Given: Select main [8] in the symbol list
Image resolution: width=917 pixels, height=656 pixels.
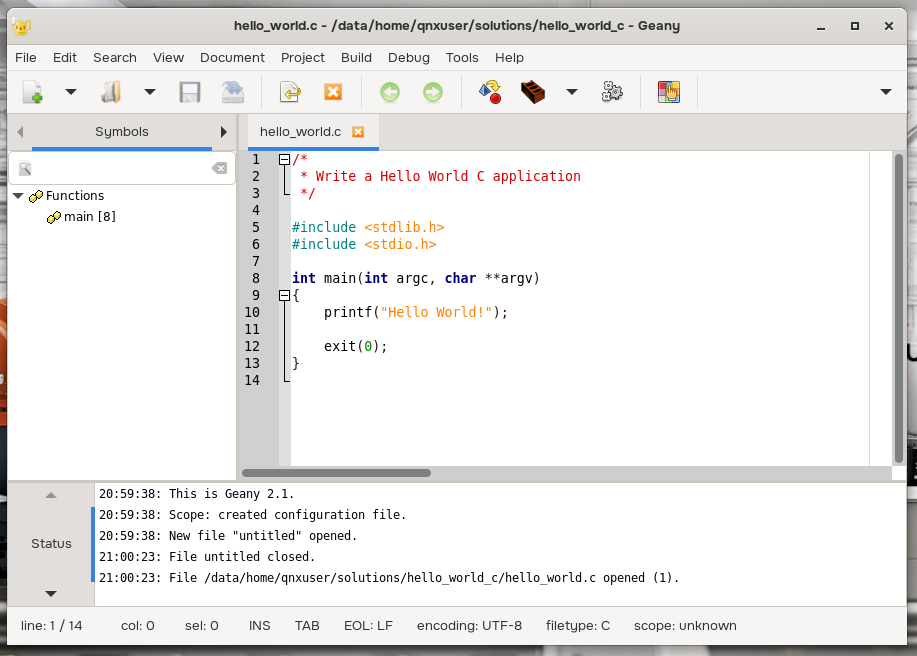Looking at the screenshot, I should pos(89,217).
